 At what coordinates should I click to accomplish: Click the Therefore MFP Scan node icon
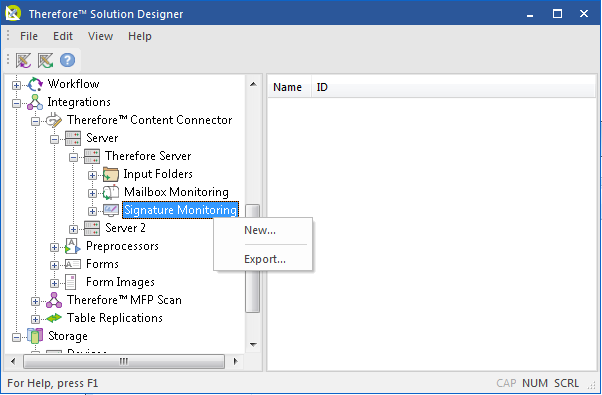(x=54, y=300)
